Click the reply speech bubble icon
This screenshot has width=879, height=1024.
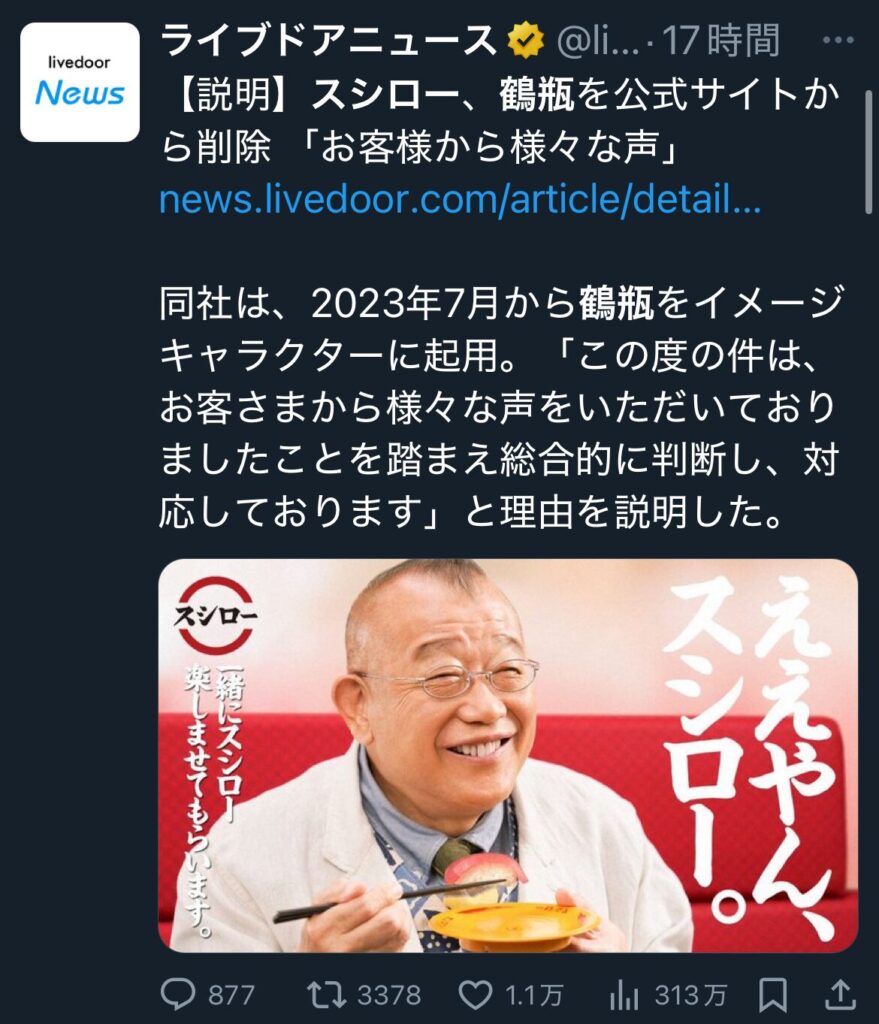point(178,995)
